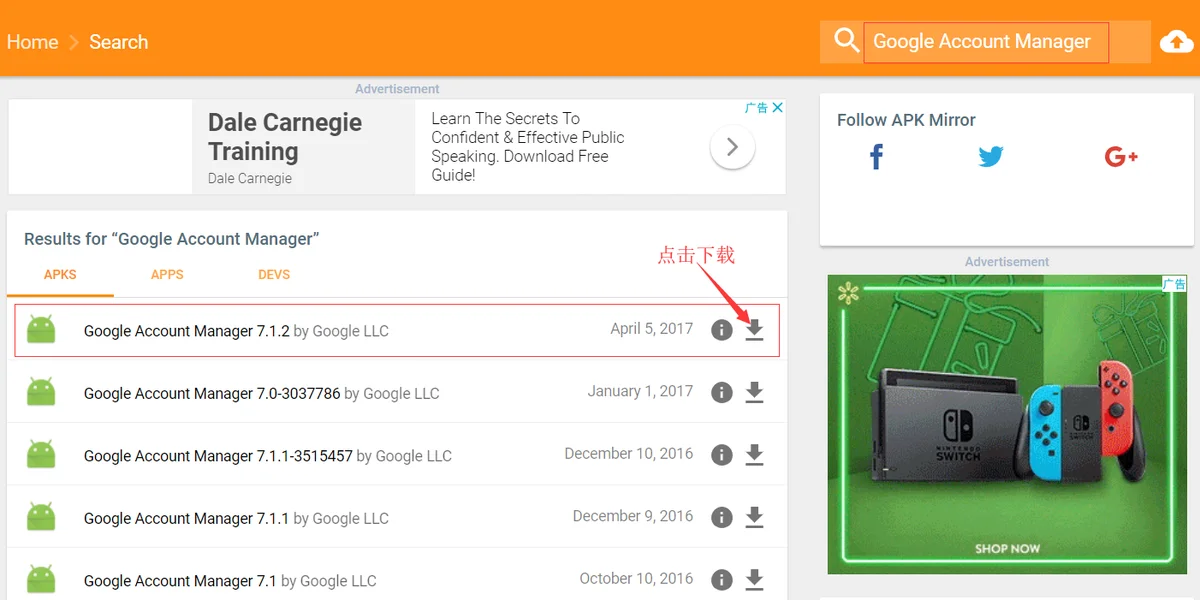This screenshot has width=1200, height=600.
Task: Click the April 5, 2017 date
Action: click(x=652, y=329)
